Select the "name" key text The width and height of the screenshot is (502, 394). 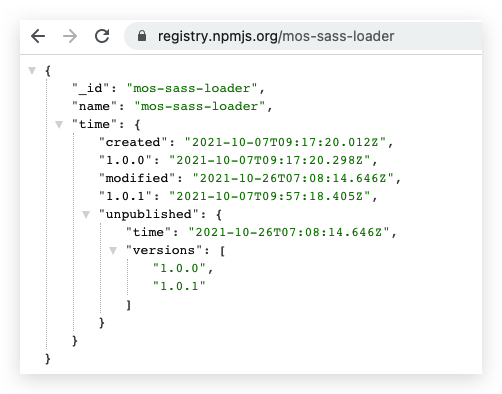(95, 106)
